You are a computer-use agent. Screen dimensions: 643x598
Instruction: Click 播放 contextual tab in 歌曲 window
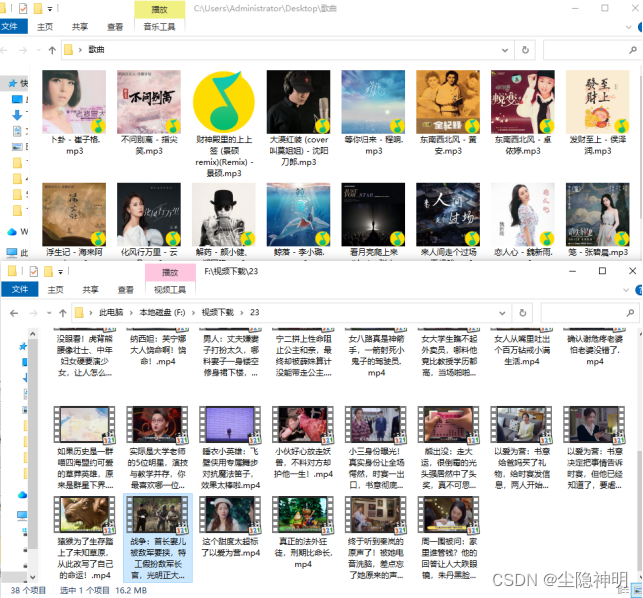[160, 9]
